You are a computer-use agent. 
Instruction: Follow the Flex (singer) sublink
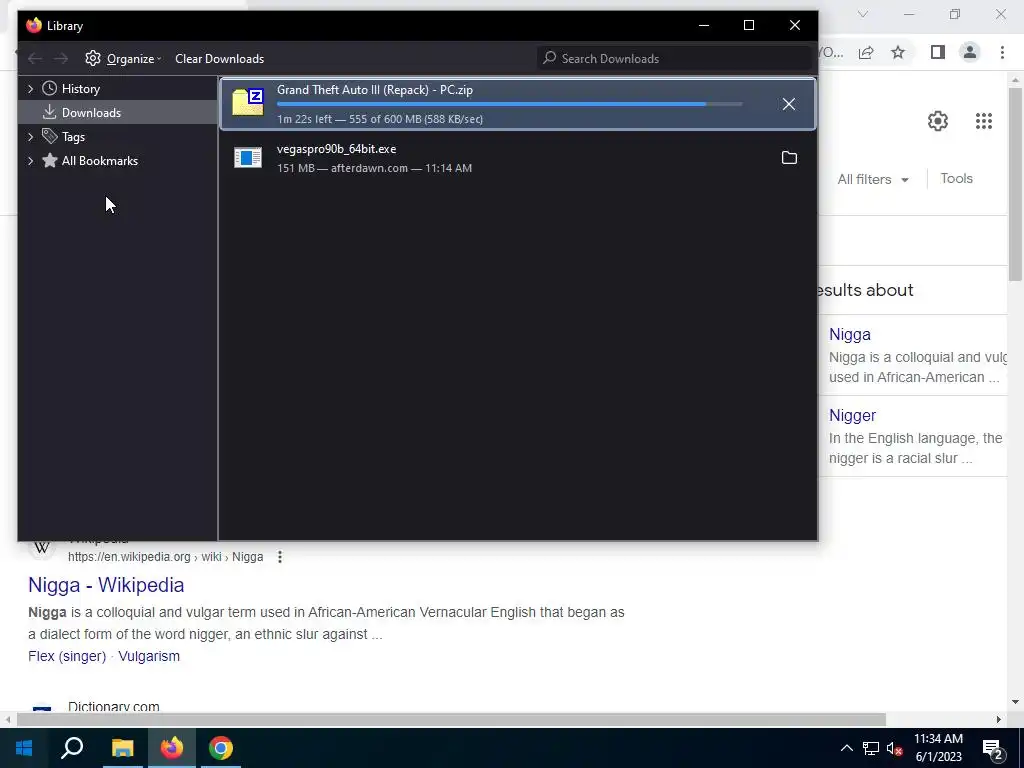coord(67,656)
